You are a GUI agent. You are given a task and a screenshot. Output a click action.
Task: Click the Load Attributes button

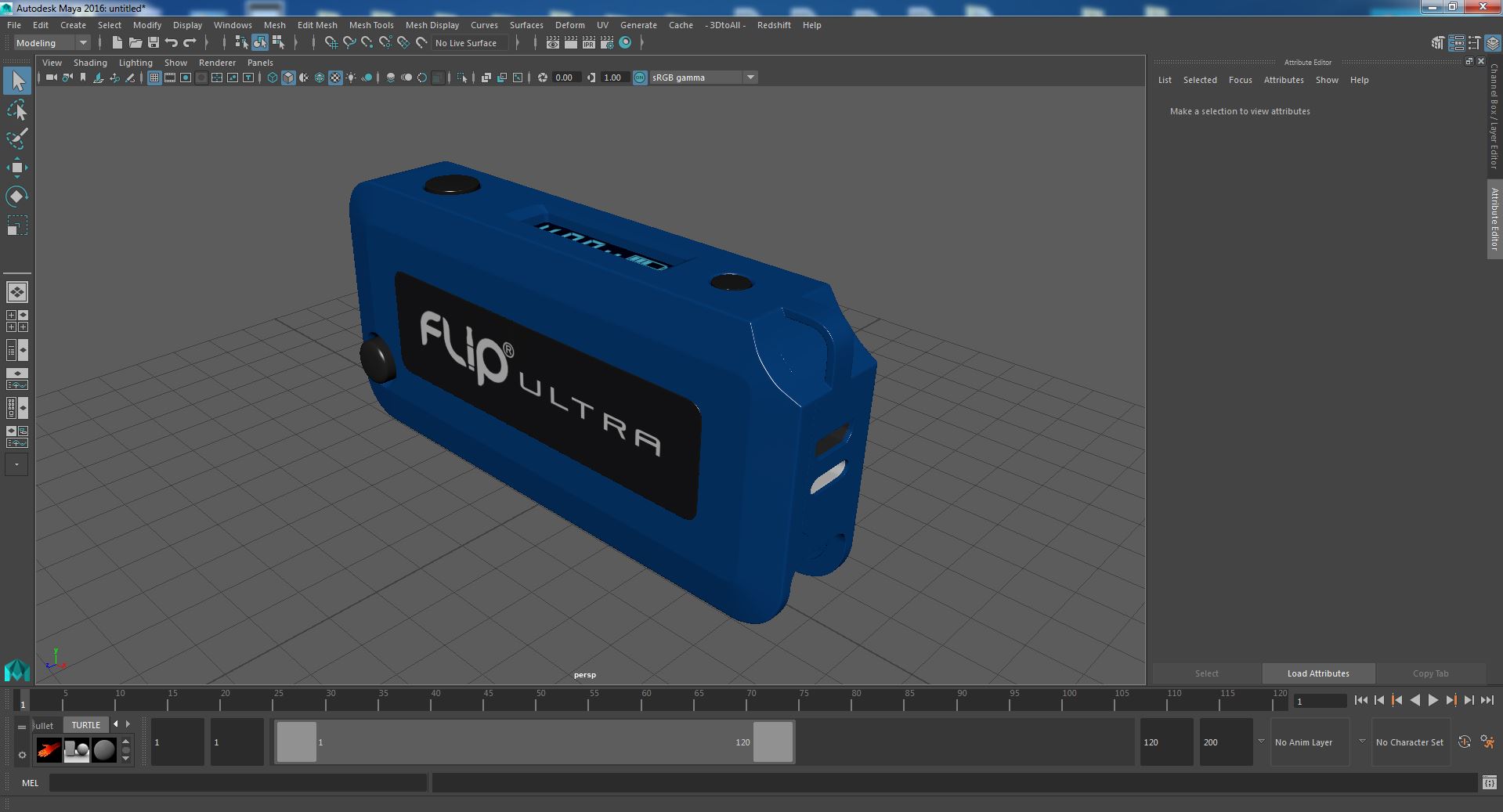(x=1318, y=673)
